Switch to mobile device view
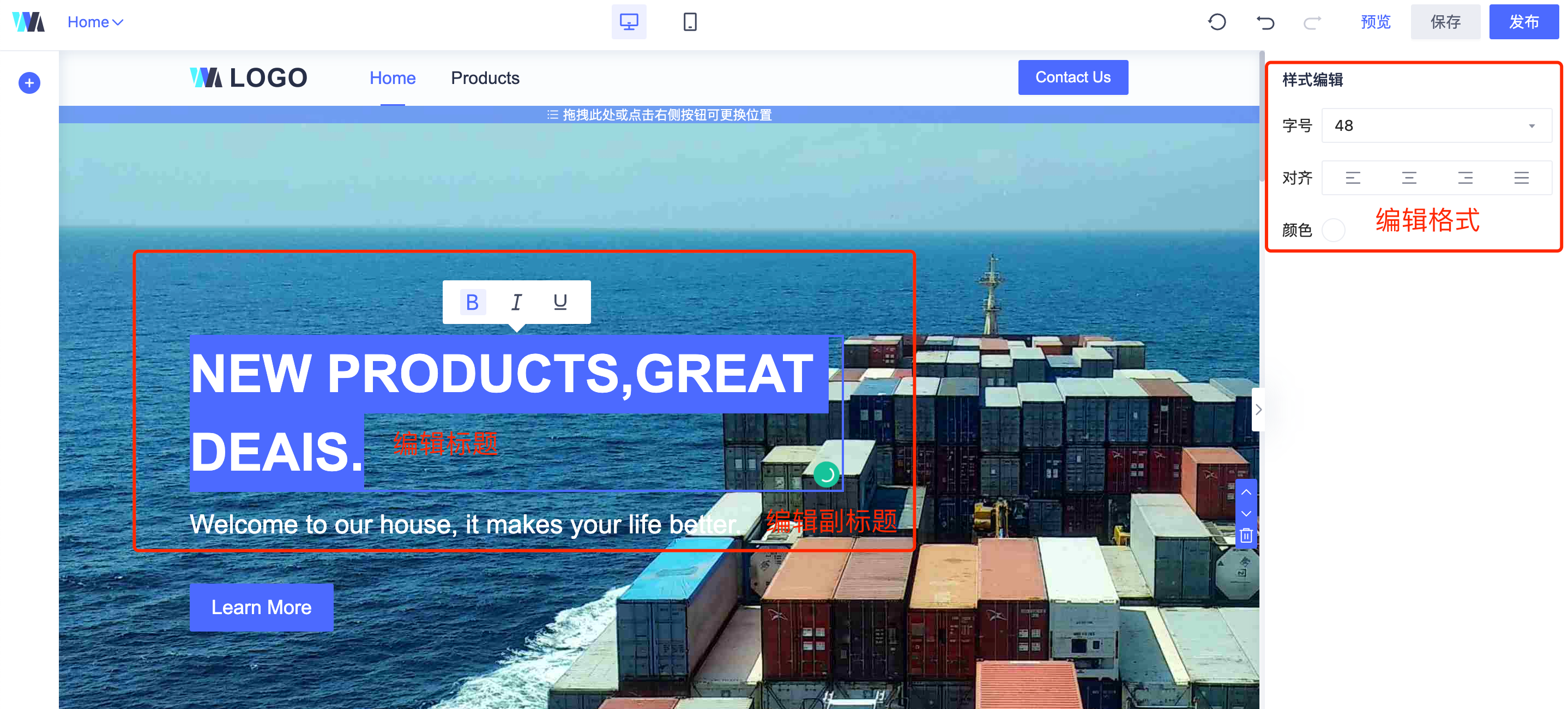Viewport: 1568px width, 709px height. coord(690,22)
